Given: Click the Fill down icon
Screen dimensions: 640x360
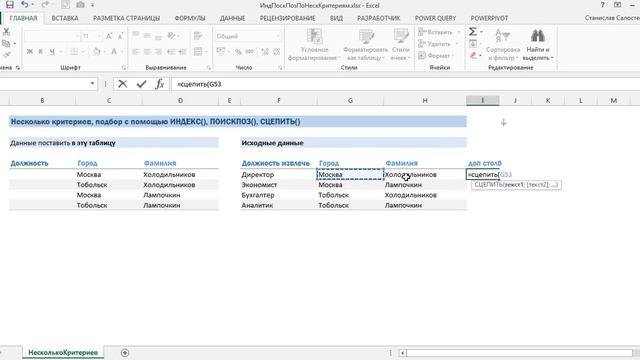Looking at the screenshot, I should (473, 43).
